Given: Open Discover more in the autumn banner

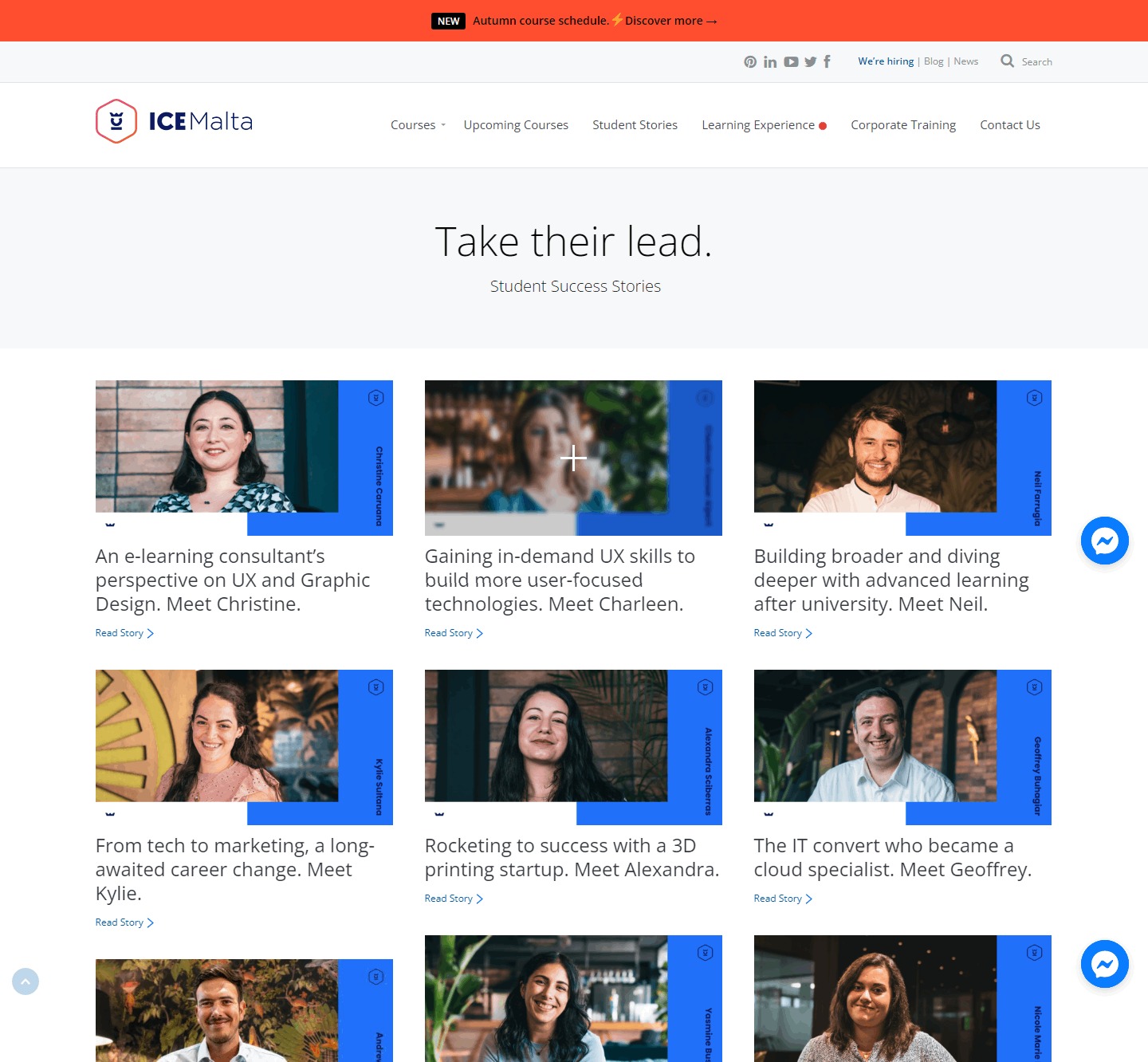Looking at the screenshot, I should tap(670, 21).
